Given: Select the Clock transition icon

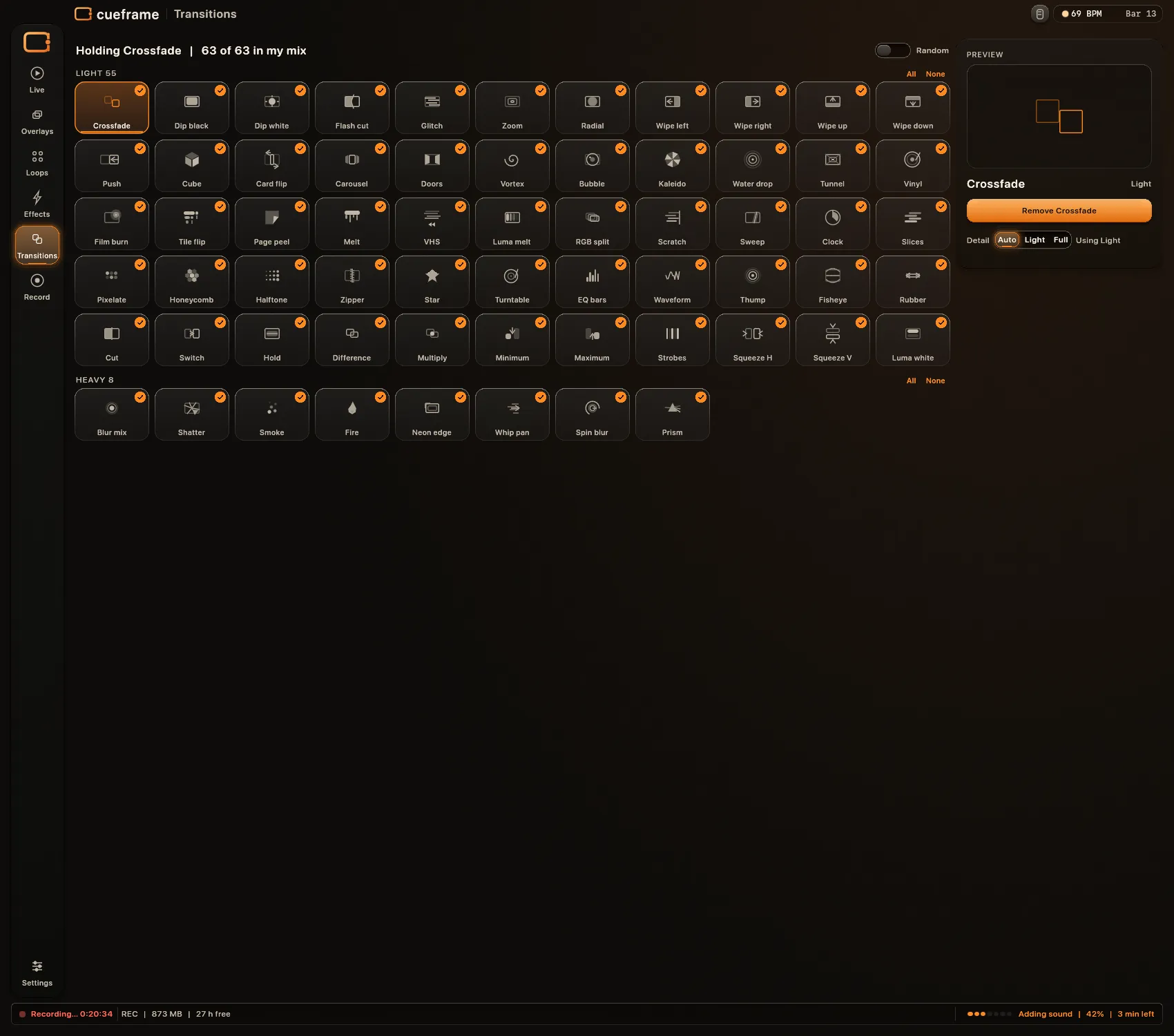Looking at the screenshot, I should 833,218.
